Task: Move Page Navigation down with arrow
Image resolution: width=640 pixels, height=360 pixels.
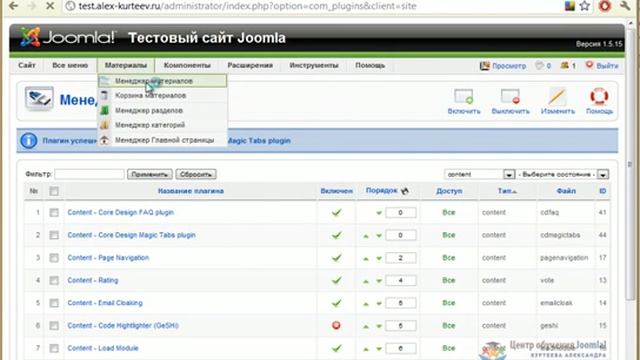Action: [379, 258]
